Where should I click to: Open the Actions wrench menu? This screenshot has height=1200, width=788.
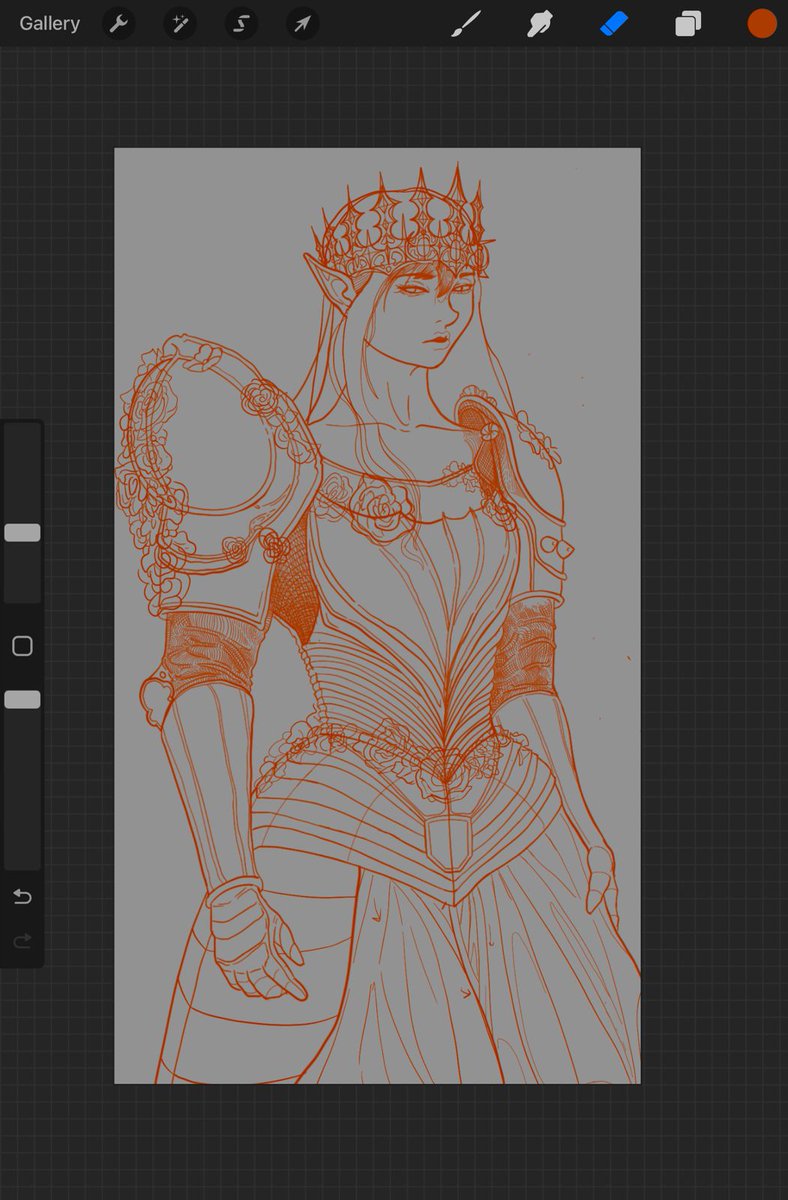[x=119, y=24]
